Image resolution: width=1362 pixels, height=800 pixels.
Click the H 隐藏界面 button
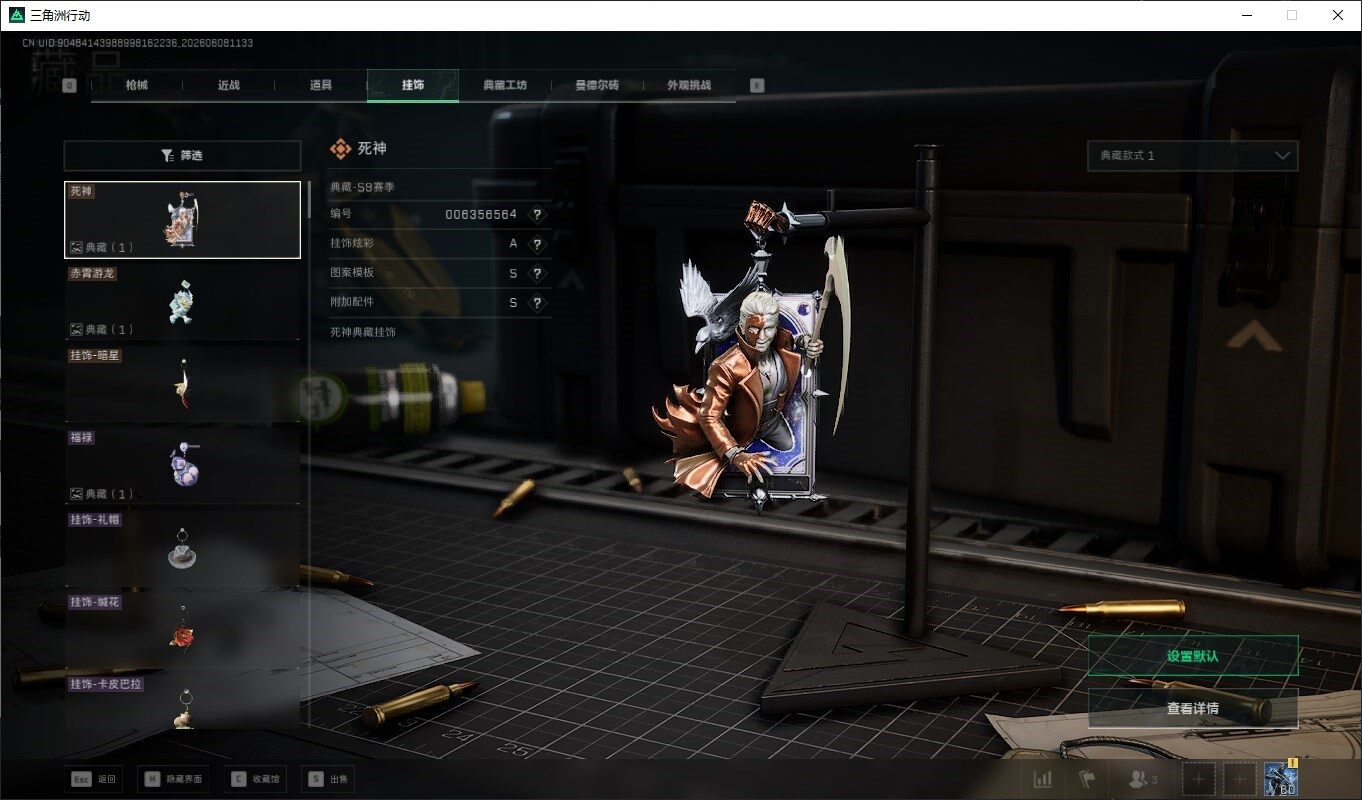click(x=174, y=779)
